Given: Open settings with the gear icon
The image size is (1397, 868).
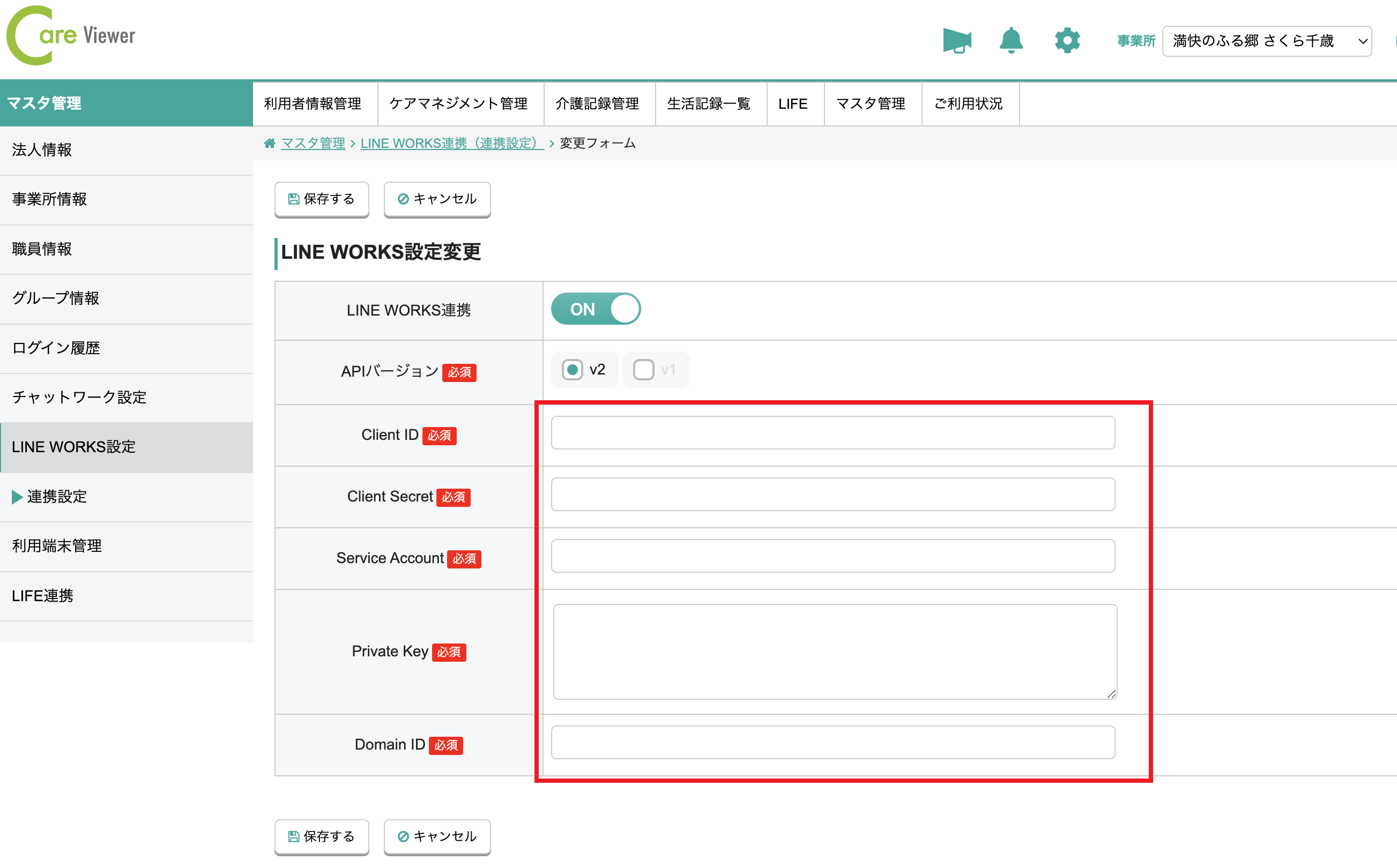Looking at the screenshot, I should pos(1066,40).
